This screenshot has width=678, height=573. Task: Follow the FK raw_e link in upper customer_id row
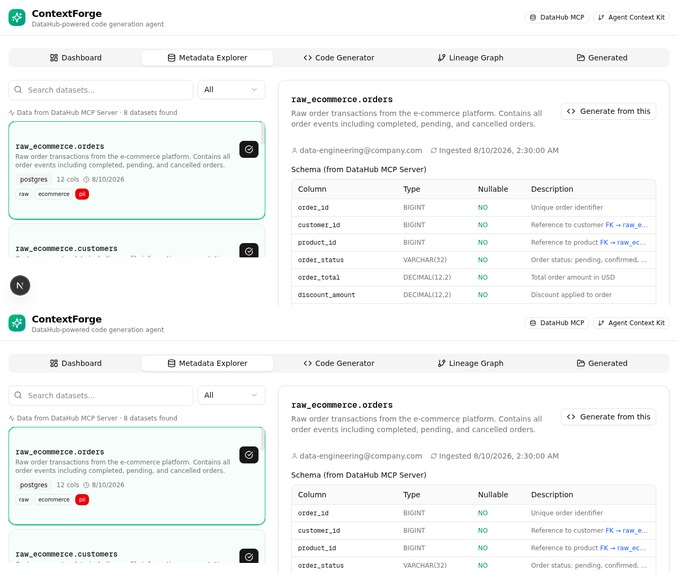click(x=627, y=225)
